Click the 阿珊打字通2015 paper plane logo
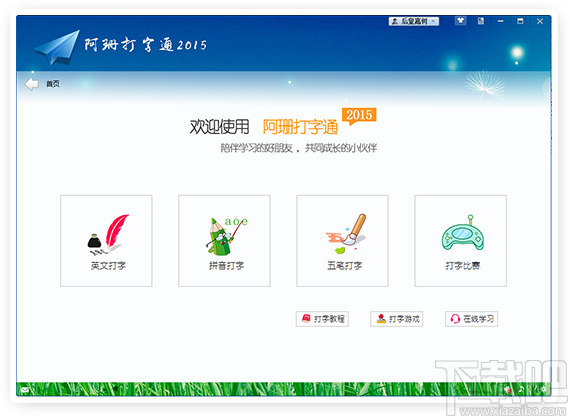This screenshot has height=416, width=570. coord(58,47)
